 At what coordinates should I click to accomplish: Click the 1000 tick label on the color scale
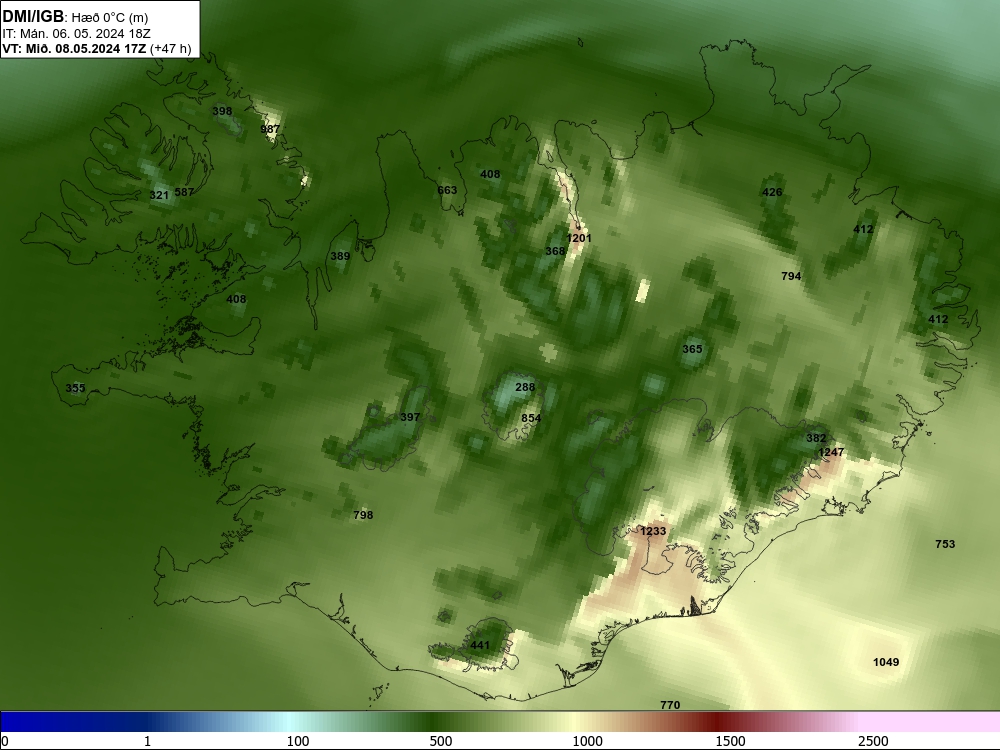tap(587, 741)
